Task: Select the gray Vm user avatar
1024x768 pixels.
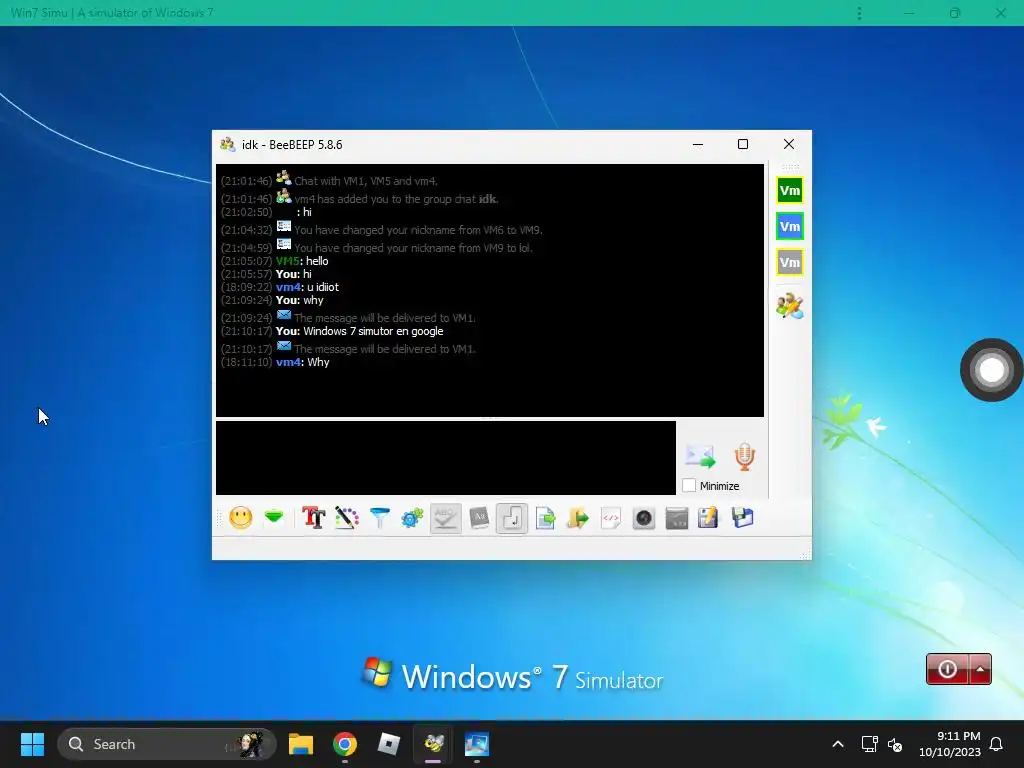Action: [790, 263]
